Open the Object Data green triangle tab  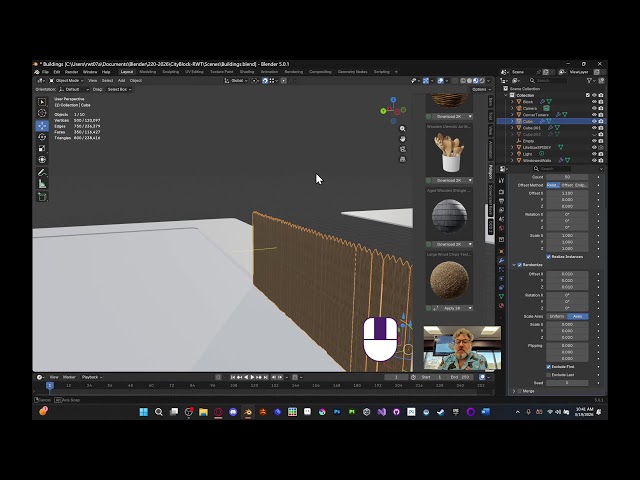pos(502,296)
